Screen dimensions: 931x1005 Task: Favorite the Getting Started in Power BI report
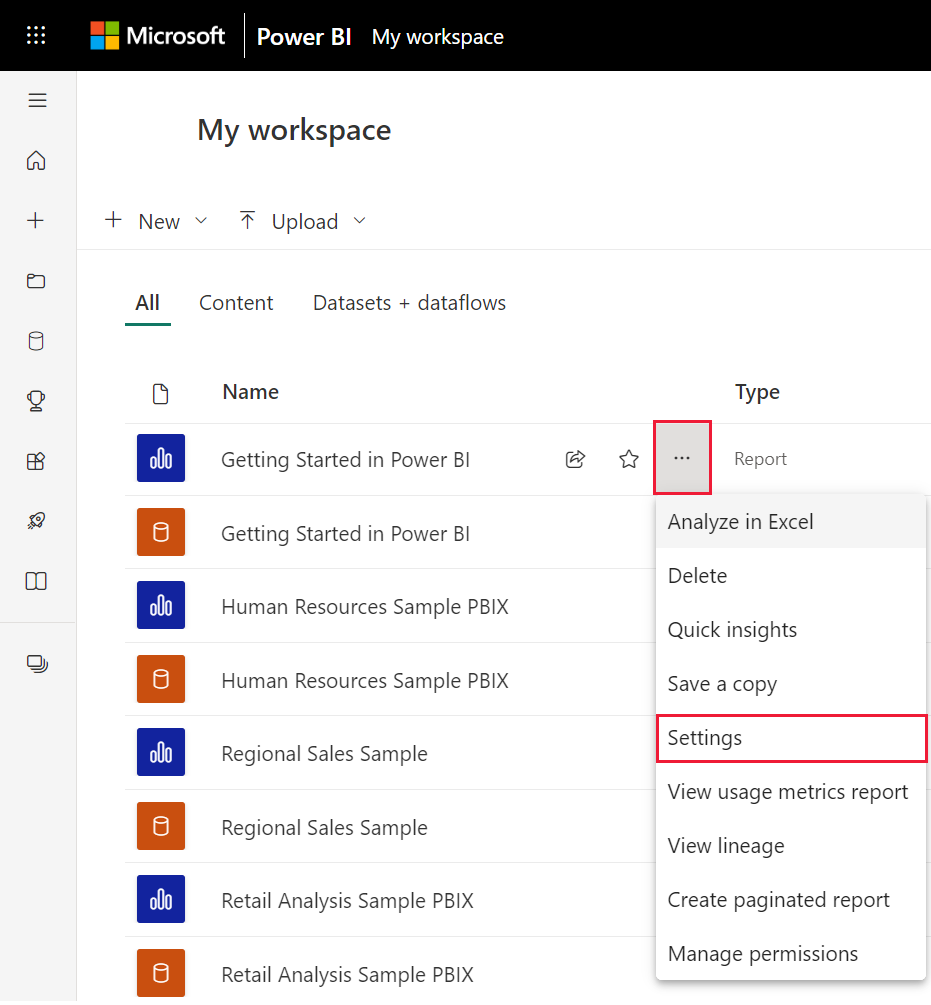pos(629,459)
